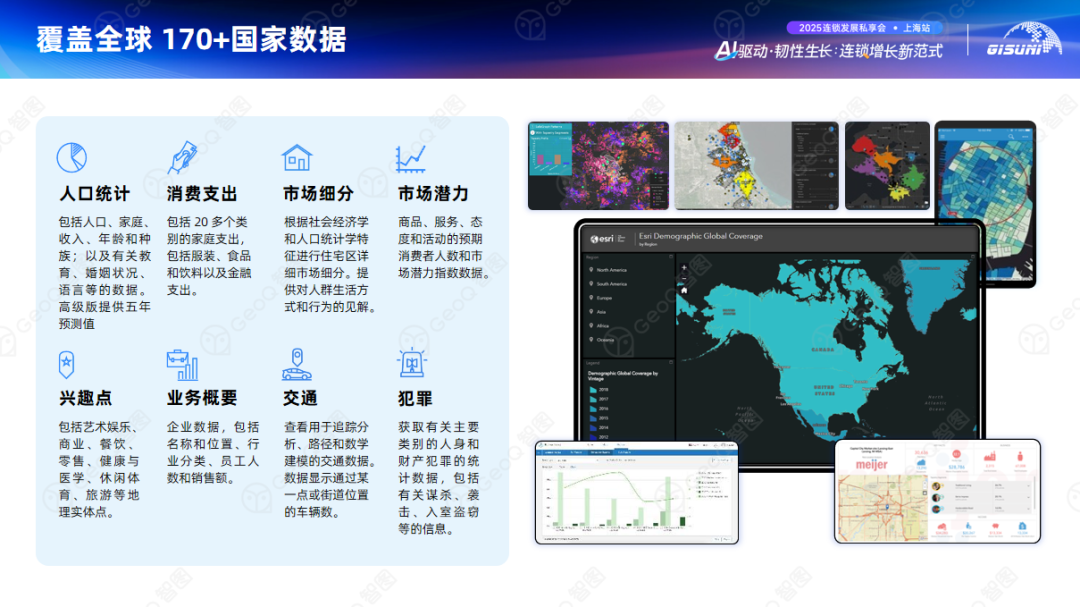Select South America in the Region list
This screenshot has width=1080, height=607.
tap(608, 284)
